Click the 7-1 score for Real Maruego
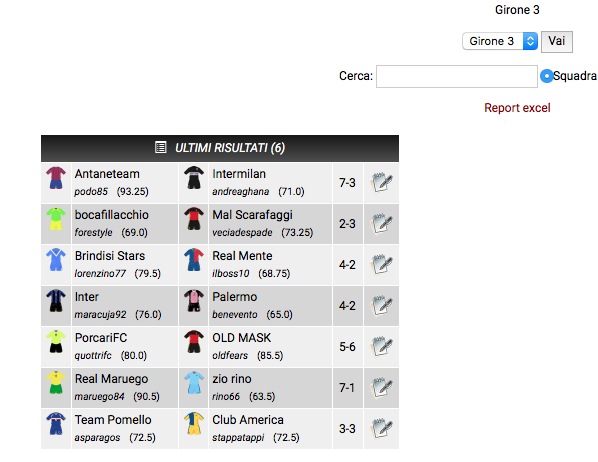The width and height of the screenshot is (598, 462). click(347, 388)
